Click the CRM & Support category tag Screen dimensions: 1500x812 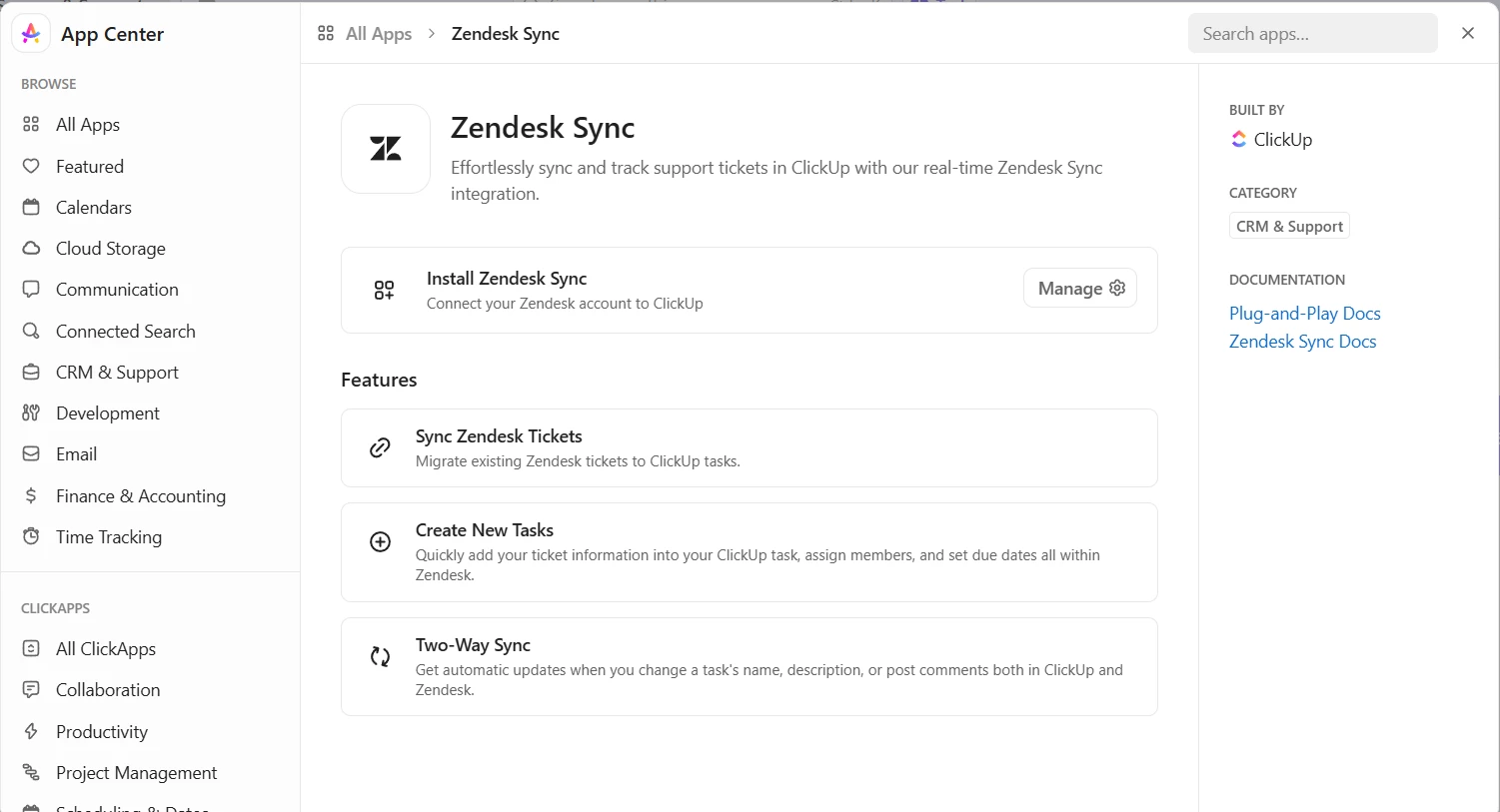click(x=1289, y=226)
